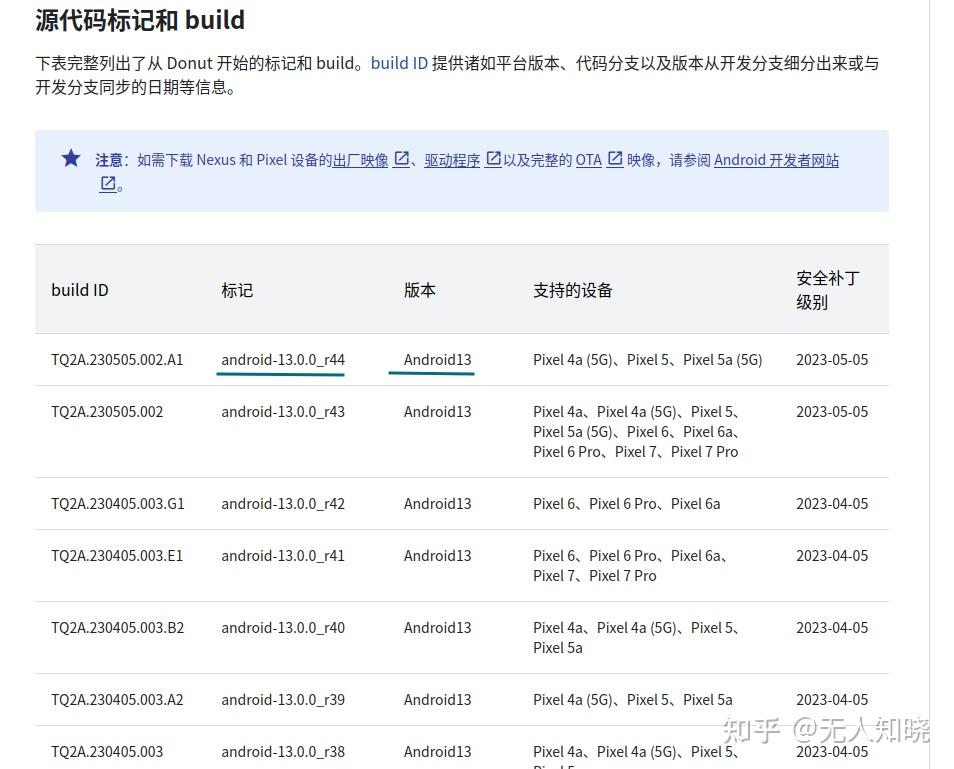Click the external-link icon beside 出厂映像
954x769 pixels.
[x=401, y=158]
